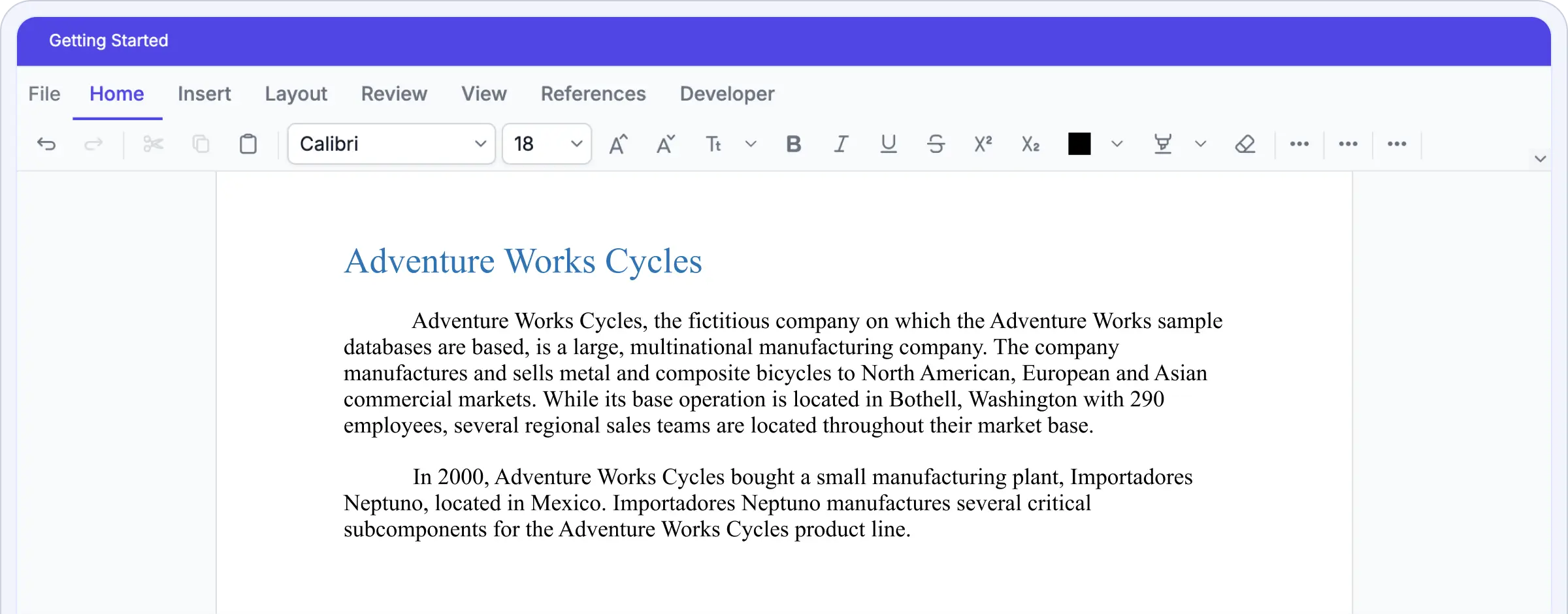Expand the text highlight color dropdown
The height and width of the screenshot is (614, 1568).
(x=1201, y=144)
